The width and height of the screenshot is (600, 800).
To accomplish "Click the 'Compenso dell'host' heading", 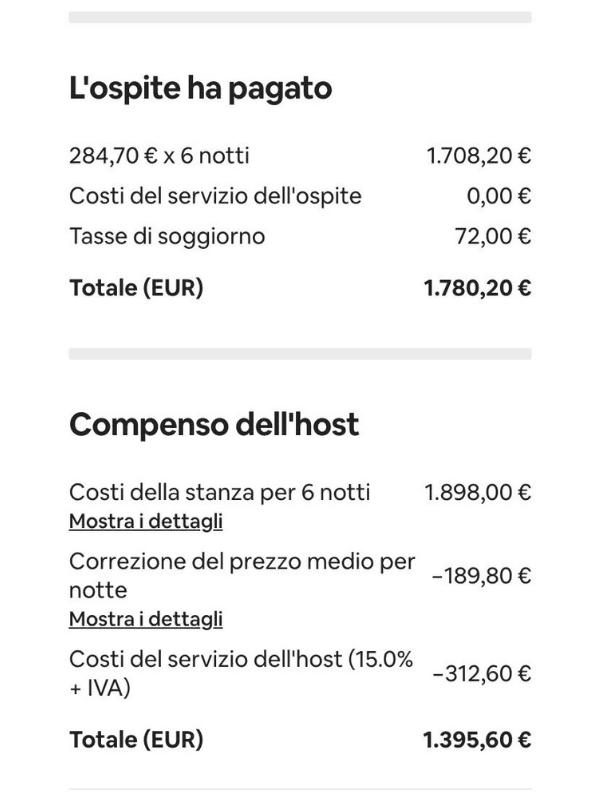I will point(214,425).
